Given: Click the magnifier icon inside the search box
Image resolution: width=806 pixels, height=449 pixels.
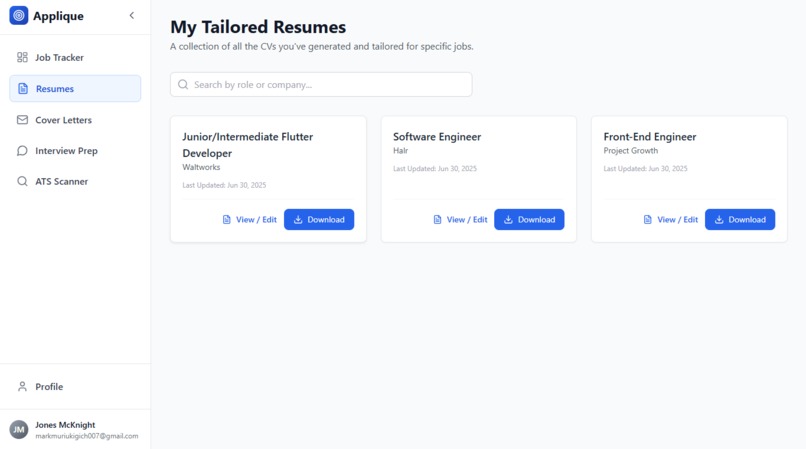Looking at the screenshot, I should [183, 84].
